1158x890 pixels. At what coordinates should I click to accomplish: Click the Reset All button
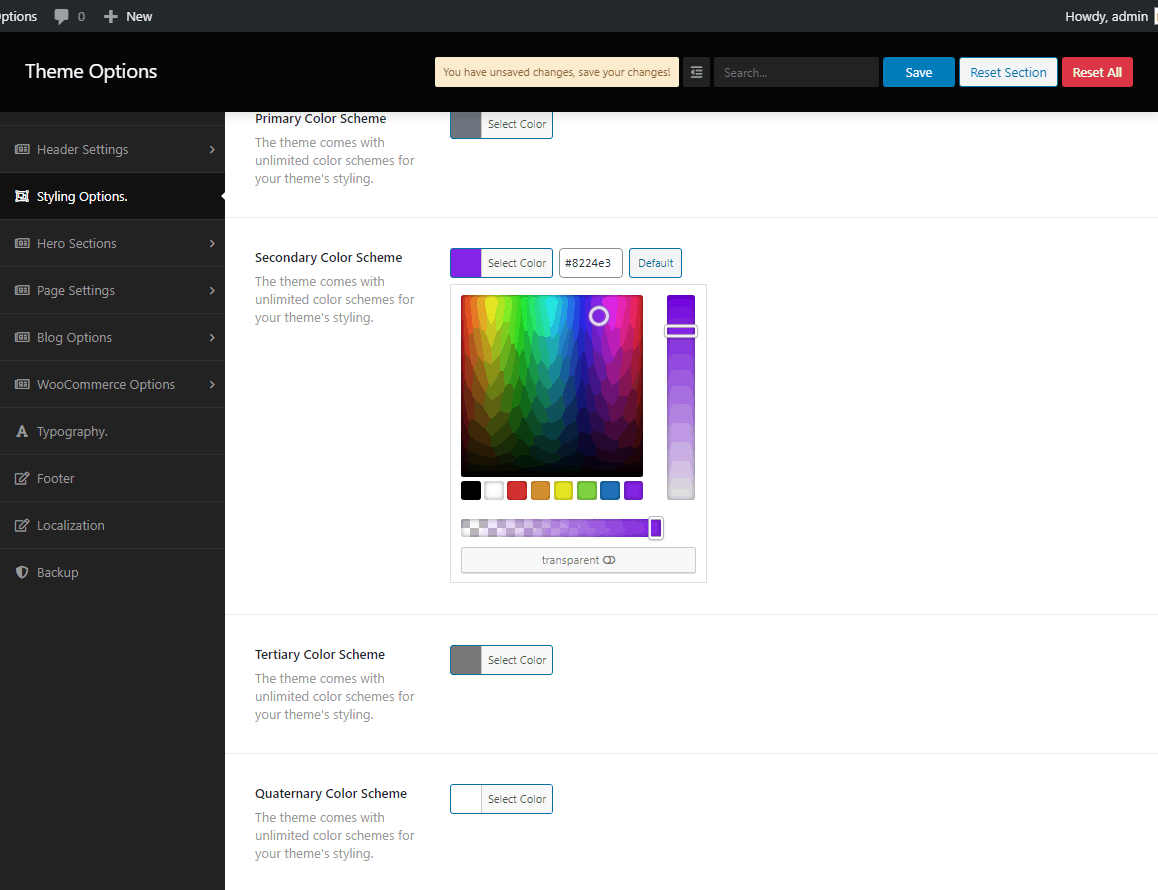click(1097, 72)
